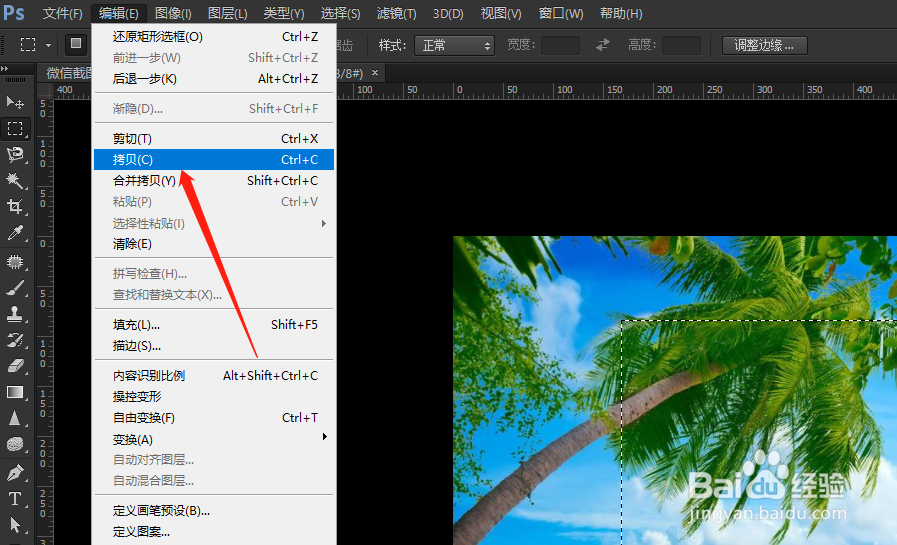This screenshot has height=545, width=897.
Task: Click the palm tree image on canvas
Action: [x=675, y=391]
